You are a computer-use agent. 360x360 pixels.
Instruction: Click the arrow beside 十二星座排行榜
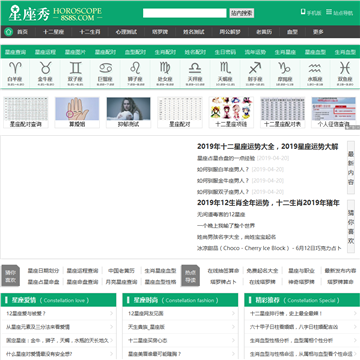click(355, 314)
